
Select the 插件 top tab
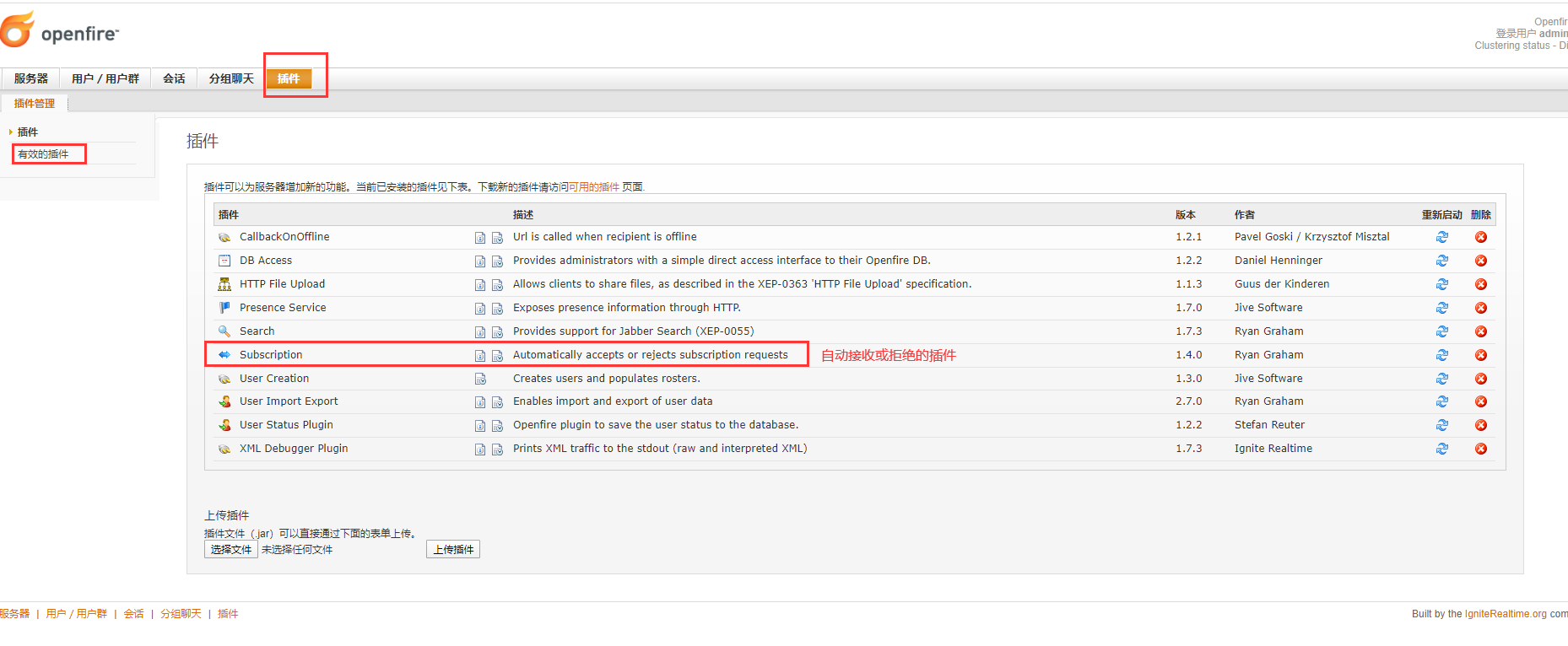point(289,78)
